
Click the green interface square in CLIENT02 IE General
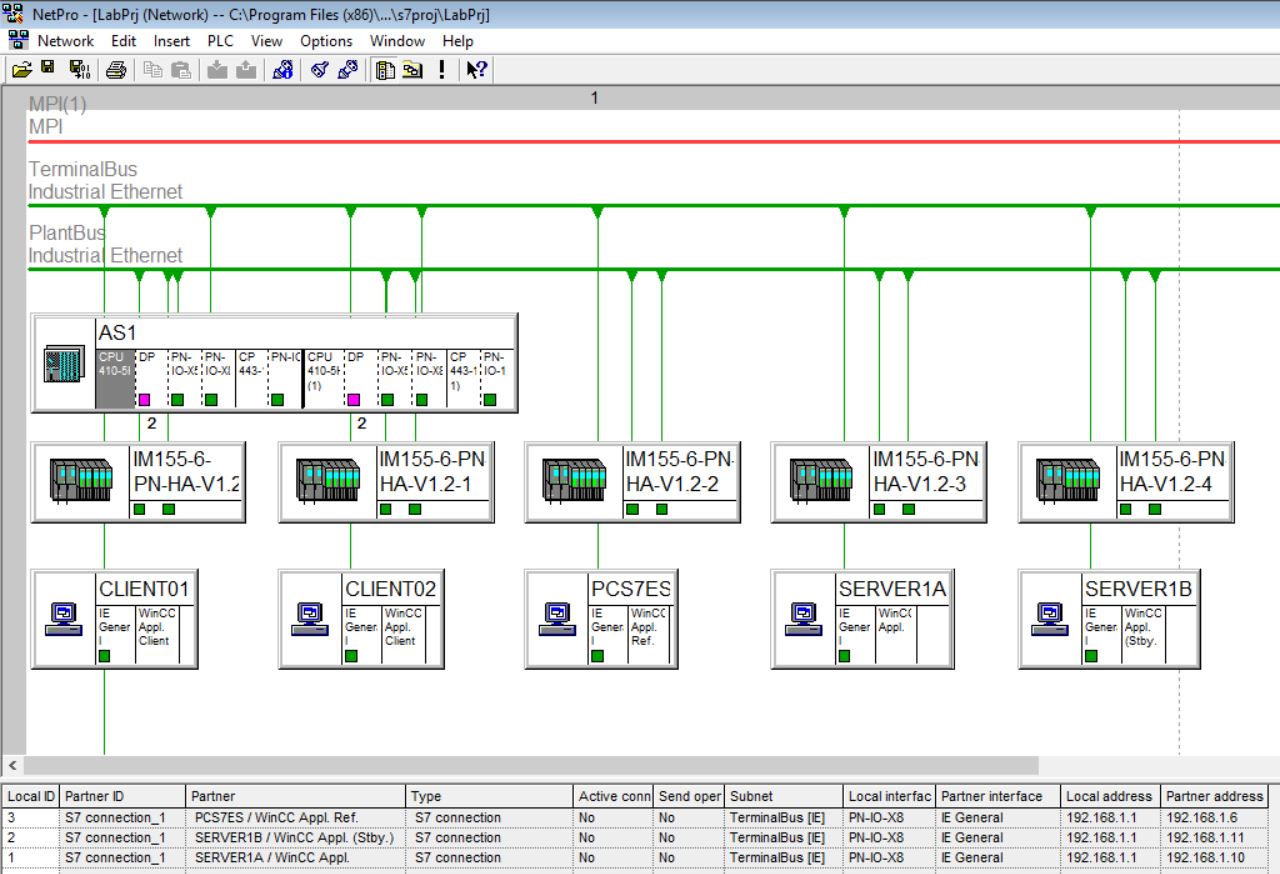click(351, 656)
